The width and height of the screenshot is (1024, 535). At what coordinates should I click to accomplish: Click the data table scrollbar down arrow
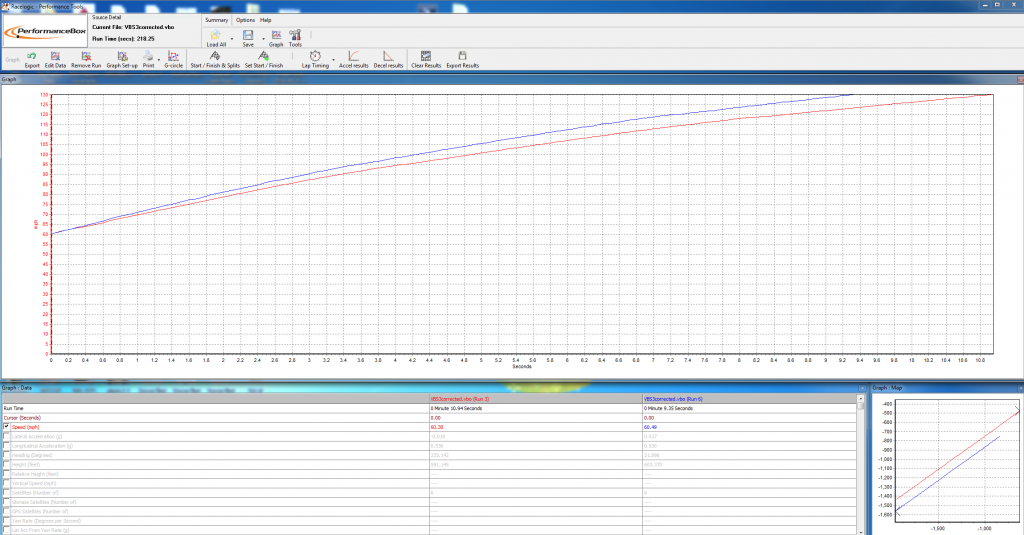pos(861,531)
